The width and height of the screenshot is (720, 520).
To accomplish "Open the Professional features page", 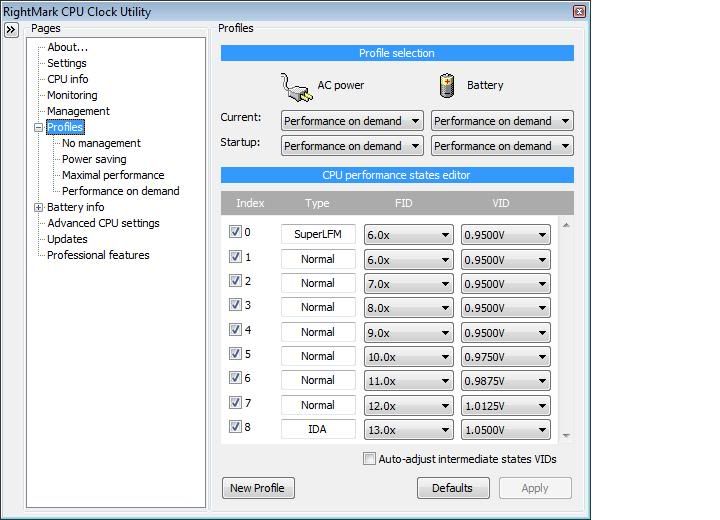I will 98,255.
